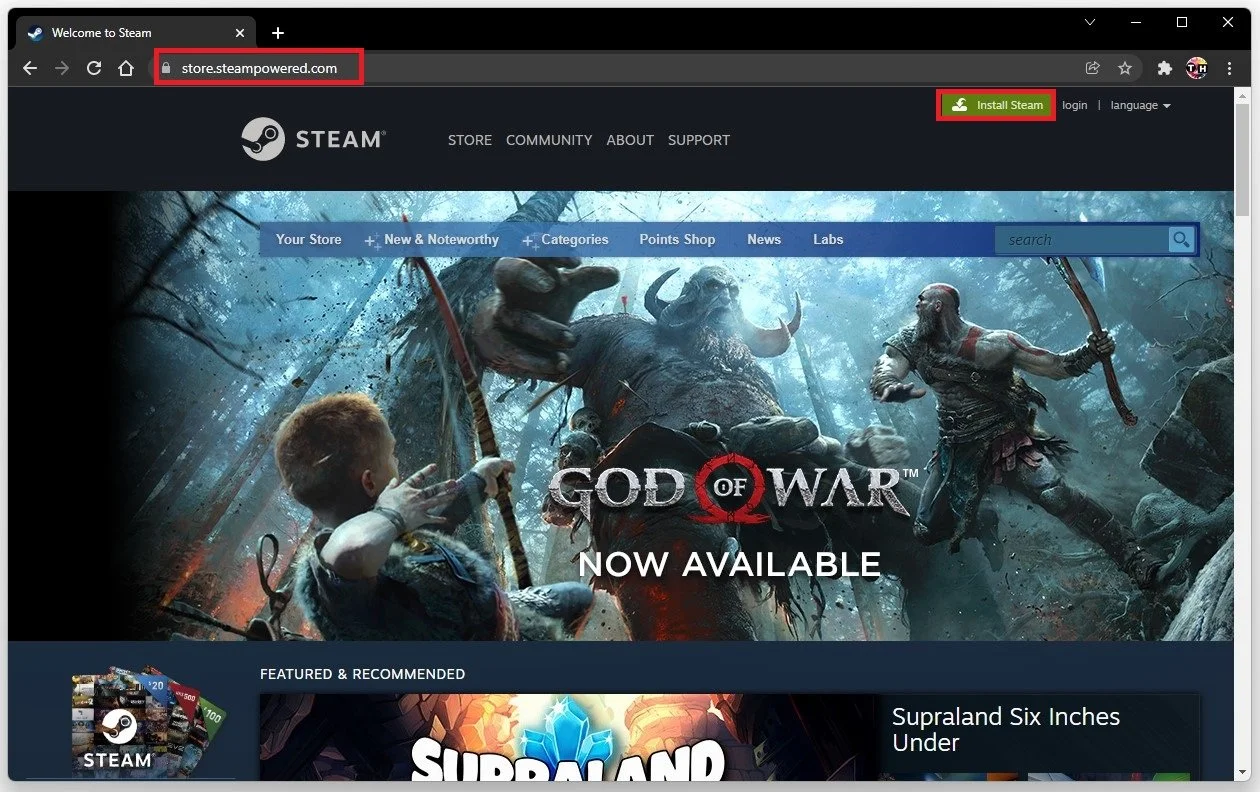Open the Your Store menu
This screenshot has width=1260, height=792.
click(x=309, y=239)
